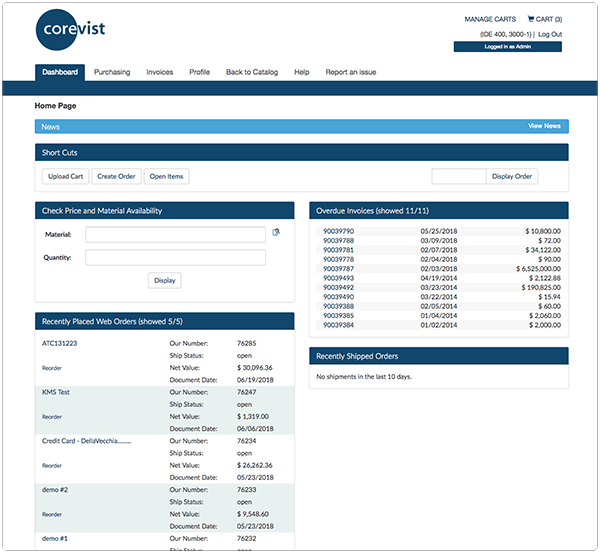
Task: Open web order demo #2
Action: click(x=55, y=490)
